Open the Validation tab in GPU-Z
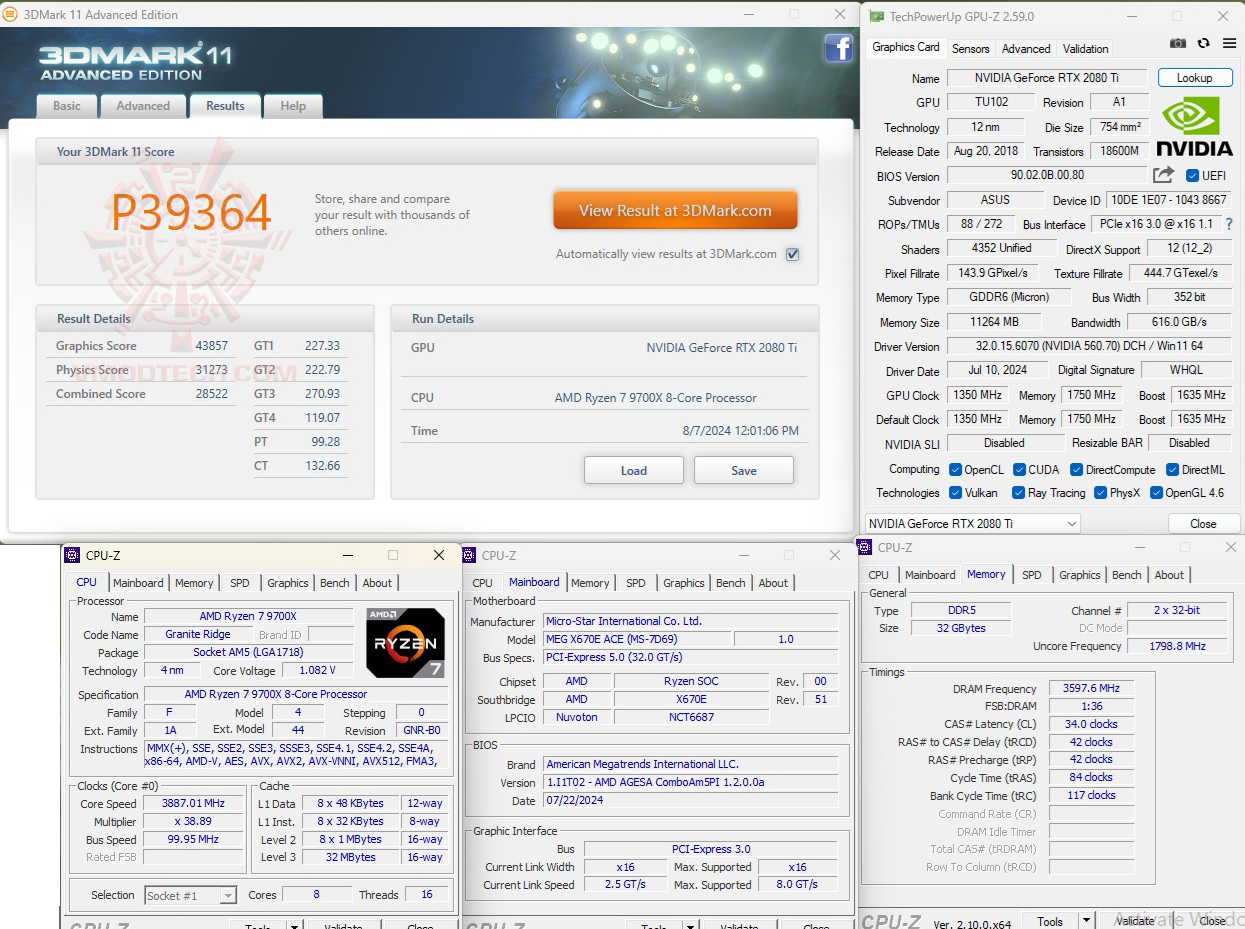Screen dimensions: 1245x929 point(1085,48)
